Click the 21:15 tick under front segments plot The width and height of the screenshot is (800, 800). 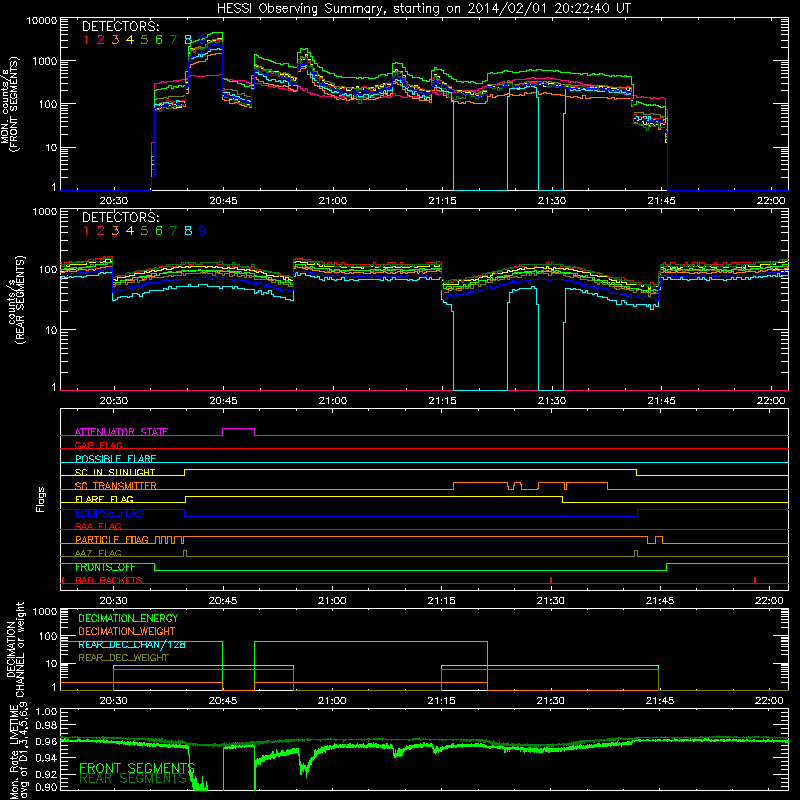pos(442,201)
